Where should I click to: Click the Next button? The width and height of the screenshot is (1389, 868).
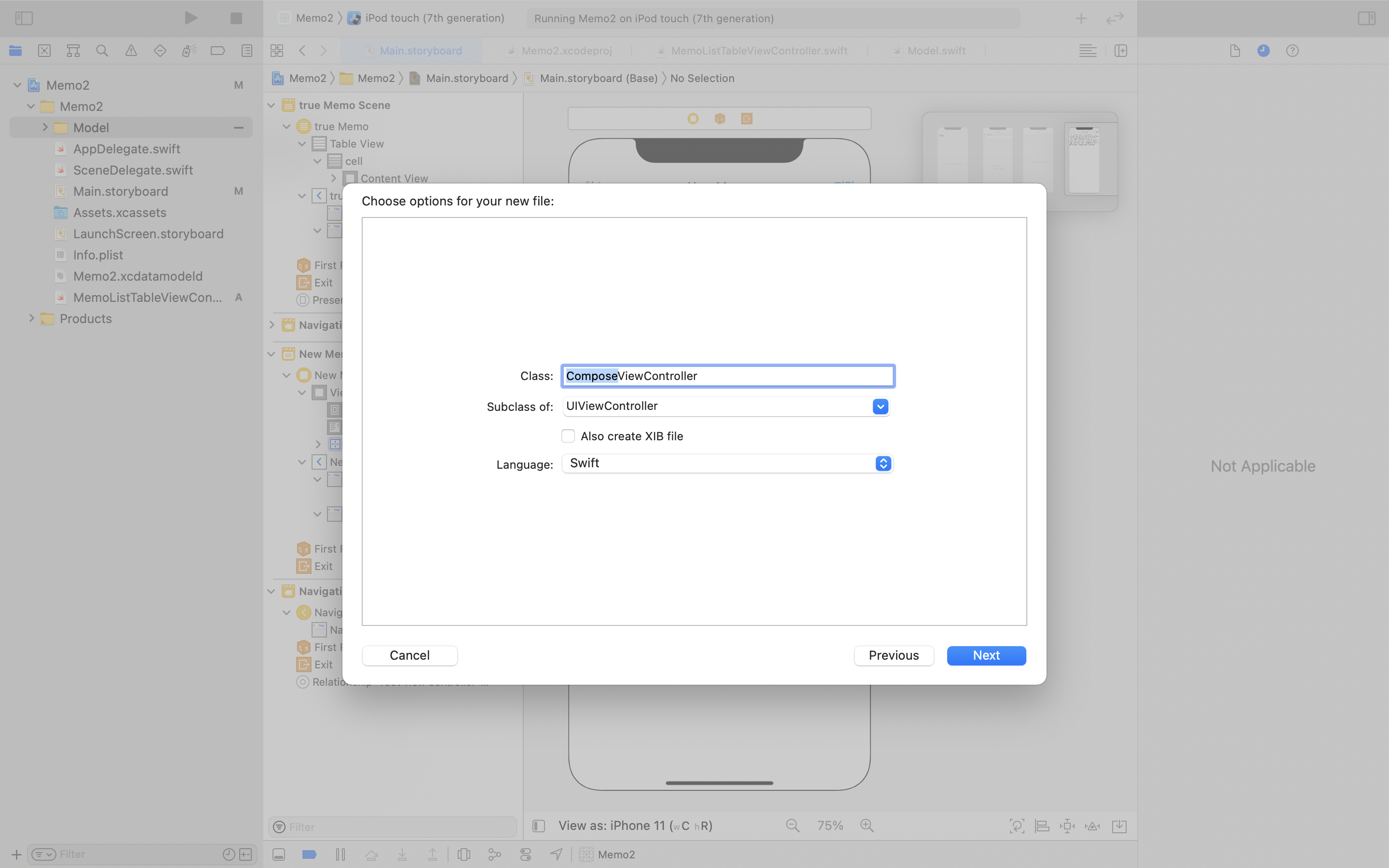tap(986, 656)
